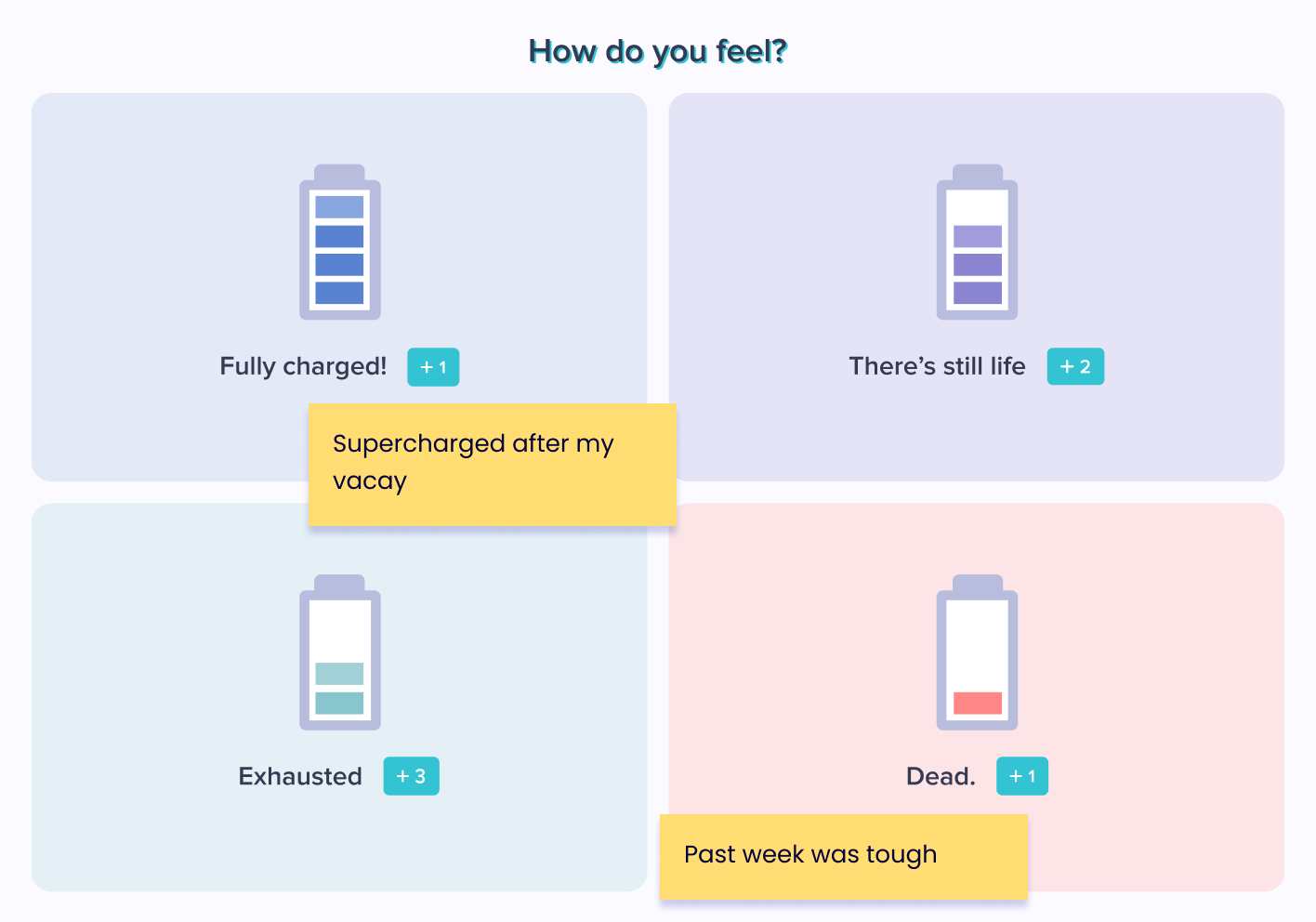The image size is (1316, 922).
Task: Click the 'There's still life' label
Action: [x=937, y=366]
